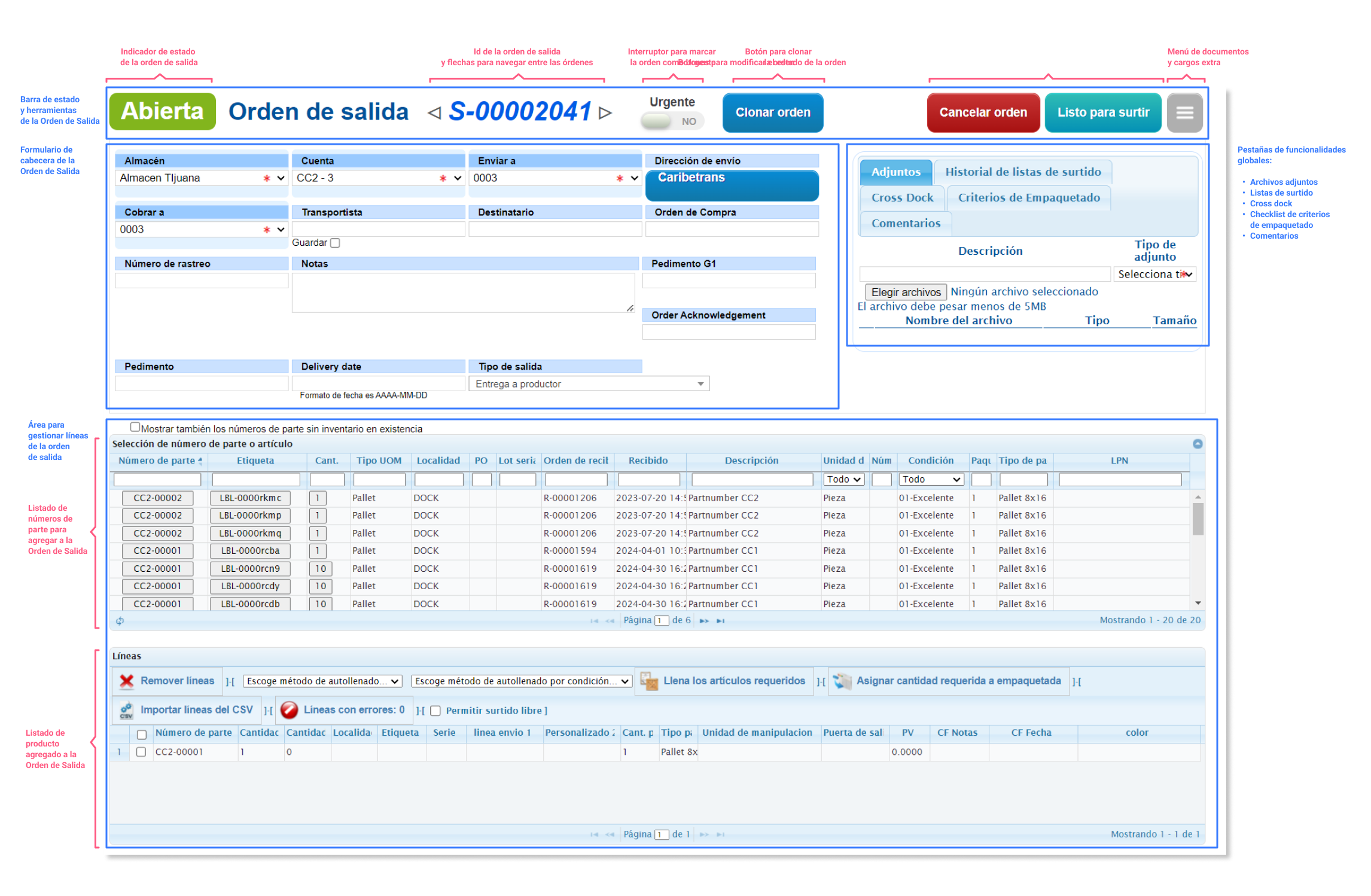Go to first page in part grid
This screenshot has height=896, width=1371.
pos(594,621)
